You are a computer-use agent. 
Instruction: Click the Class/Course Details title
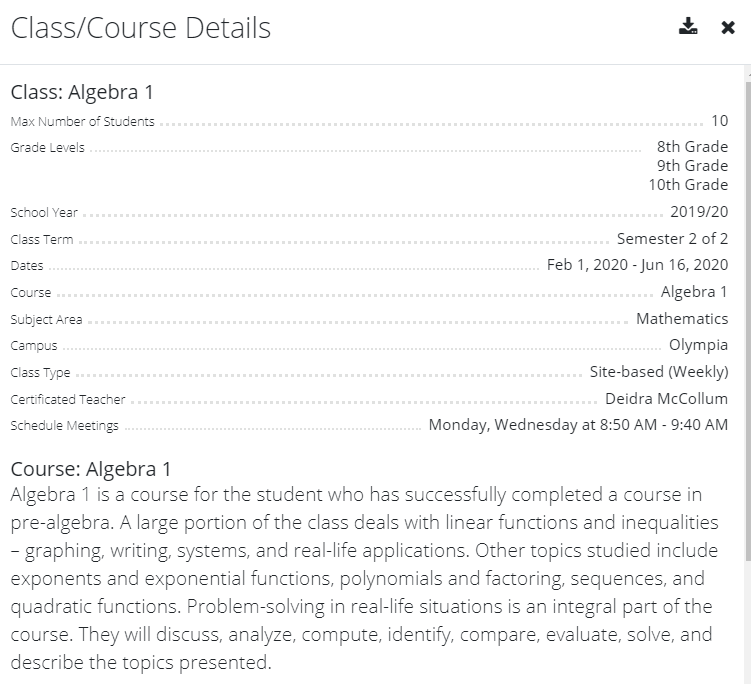(x=141, y=28)
